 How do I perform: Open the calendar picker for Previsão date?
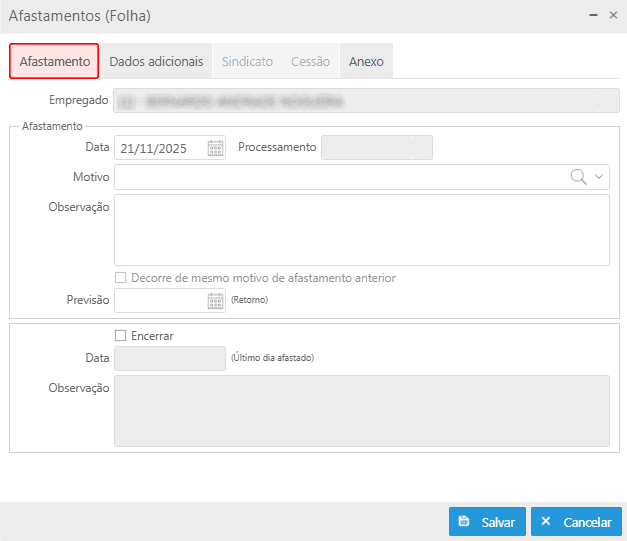216,301
